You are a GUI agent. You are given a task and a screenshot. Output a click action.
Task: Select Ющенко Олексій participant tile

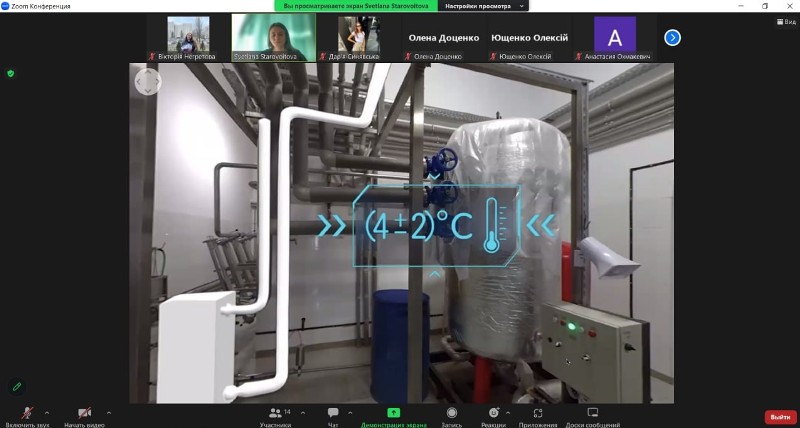tap(529, 38)
